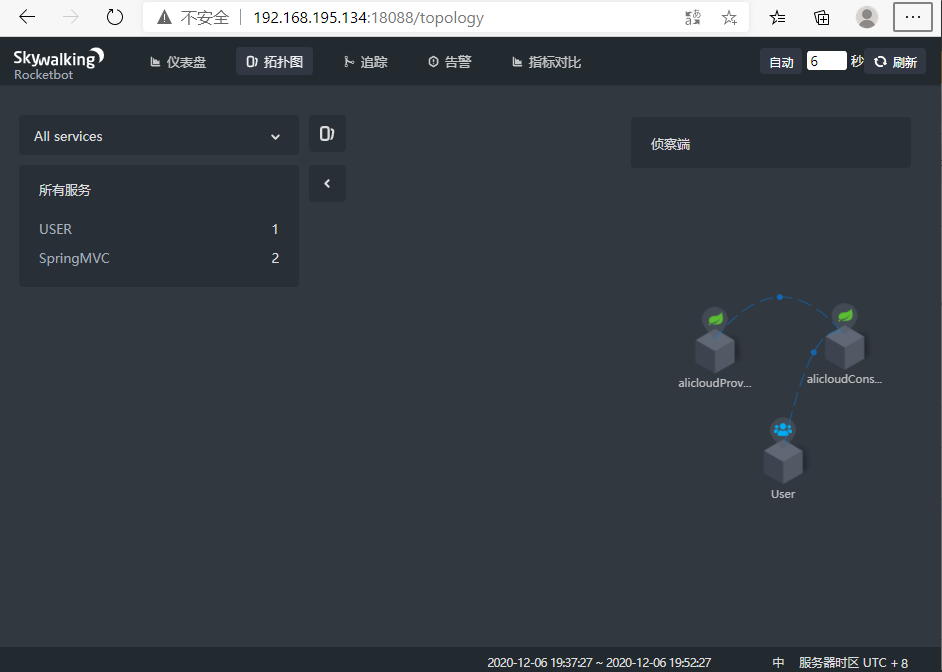The width and height of the screenshot is (942, 672).
Task: Click the clock icon on 追踪 menu item
Action: pyautogui.click(x=349, y=61)
